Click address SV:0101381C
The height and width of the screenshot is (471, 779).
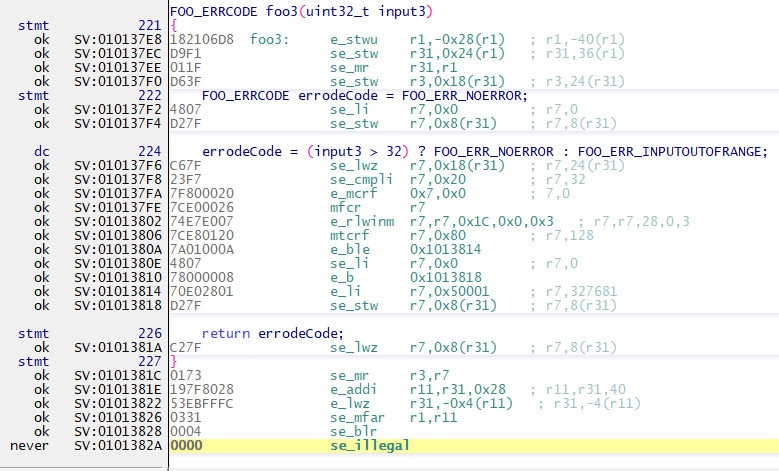click(x=118, y=375)
